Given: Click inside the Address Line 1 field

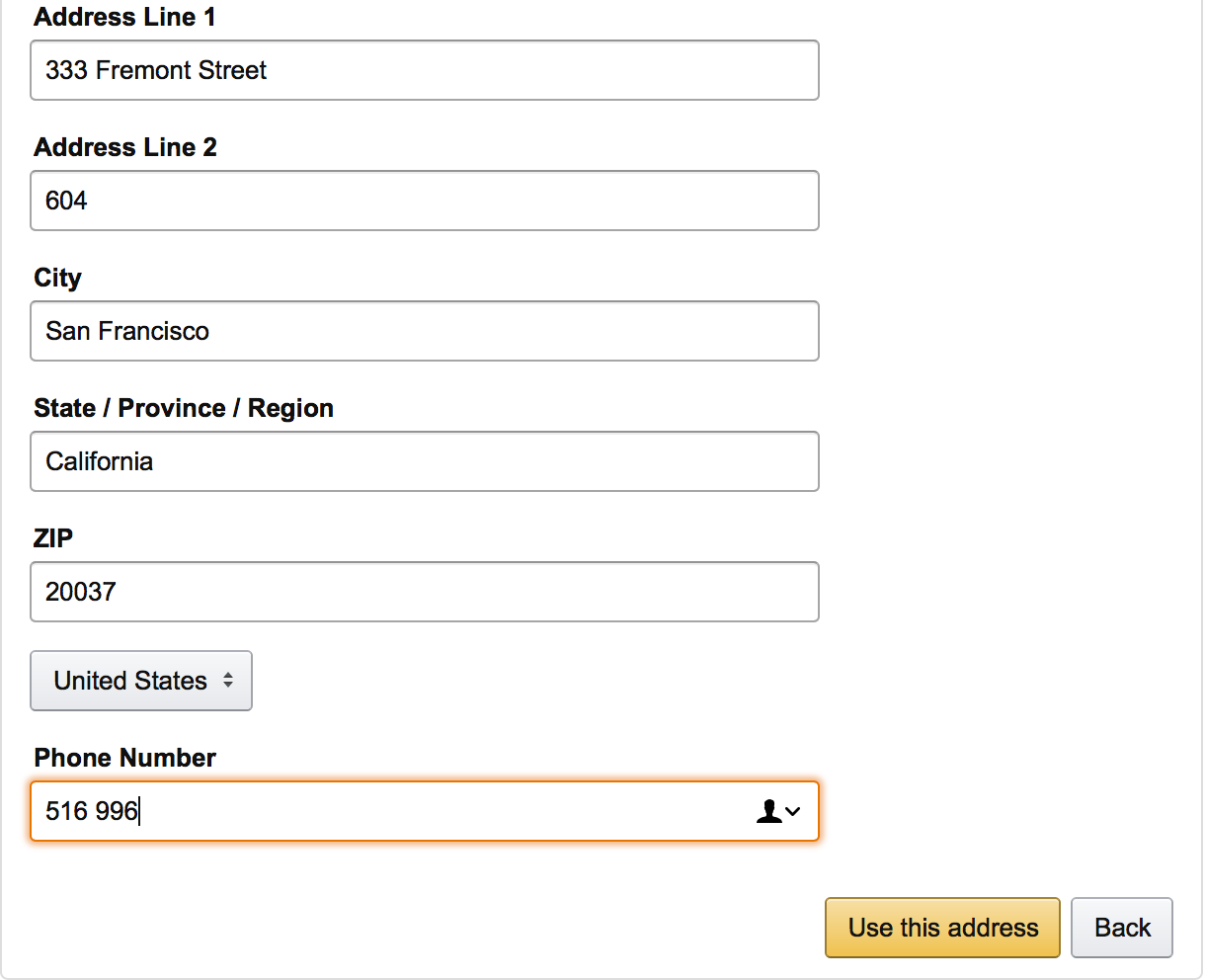Looking at the screenshot, I should [x=425, y=70].
